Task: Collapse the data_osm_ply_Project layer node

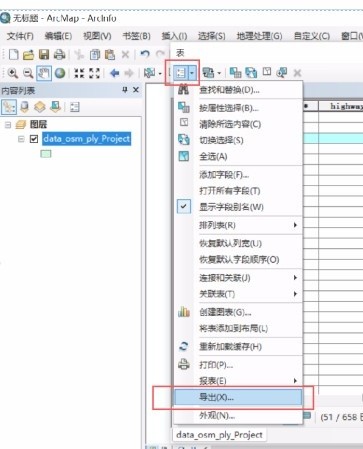Action: 21,139
